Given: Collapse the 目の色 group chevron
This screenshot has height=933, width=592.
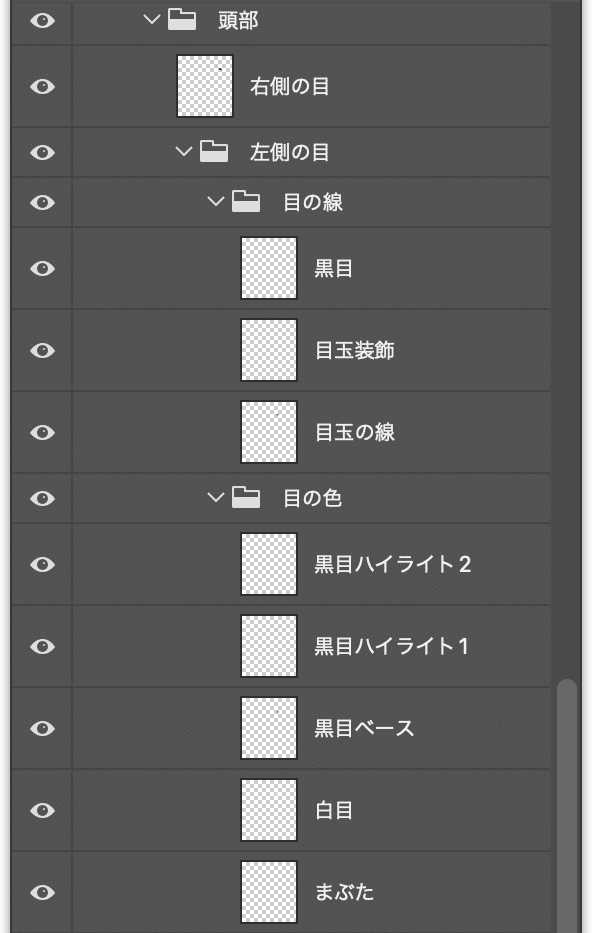Looking at the screenshot, I should coord(215,497).
